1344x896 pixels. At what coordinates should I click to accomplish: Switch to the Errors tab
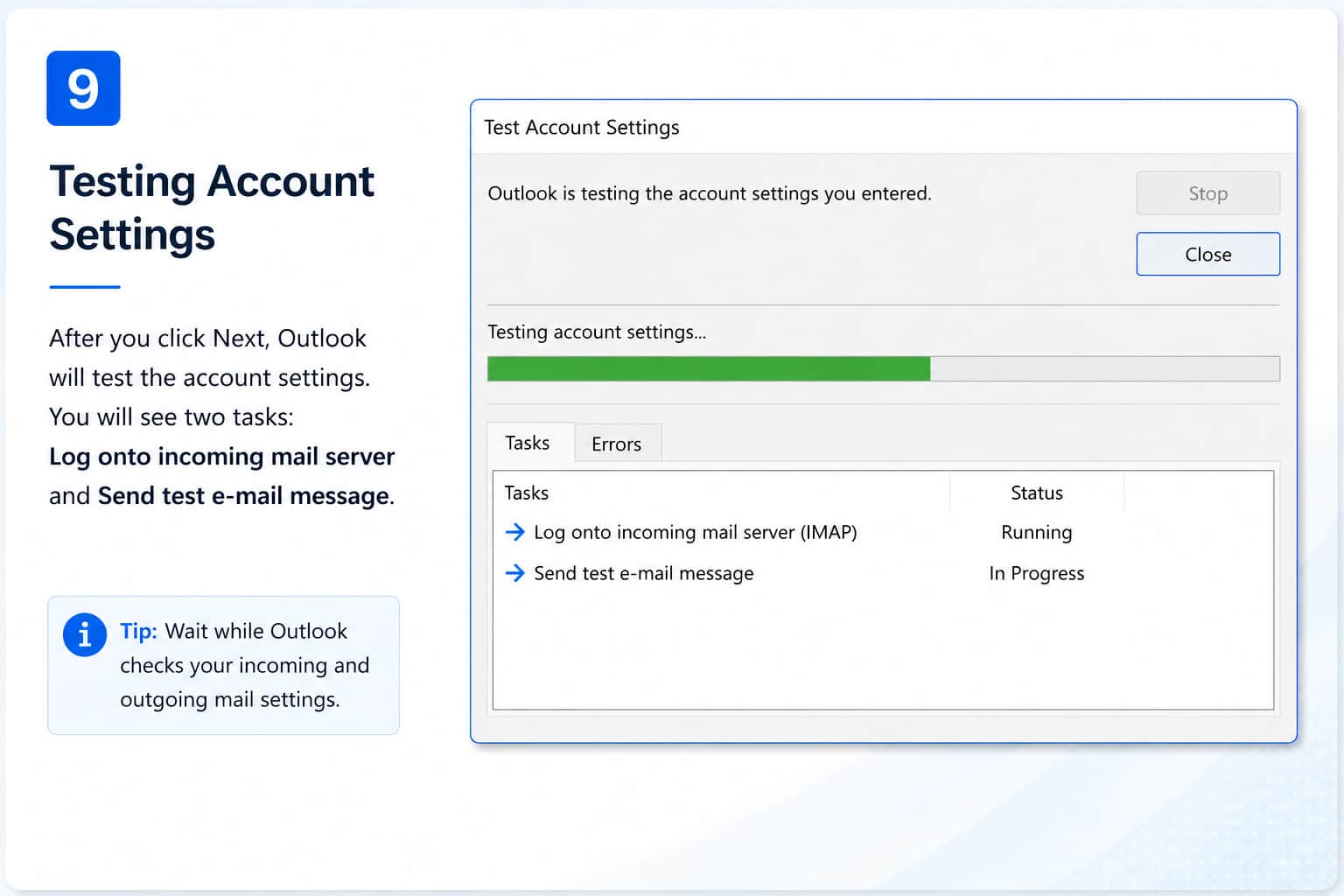coord(617,444)
